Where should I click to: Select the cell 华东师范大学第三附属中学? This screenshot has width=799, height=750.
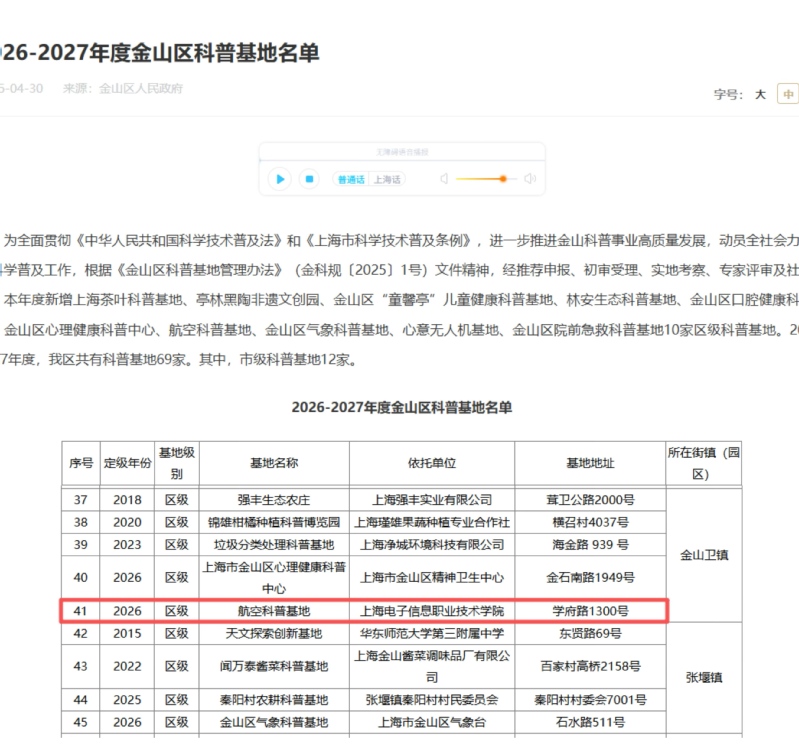(432, 633)
